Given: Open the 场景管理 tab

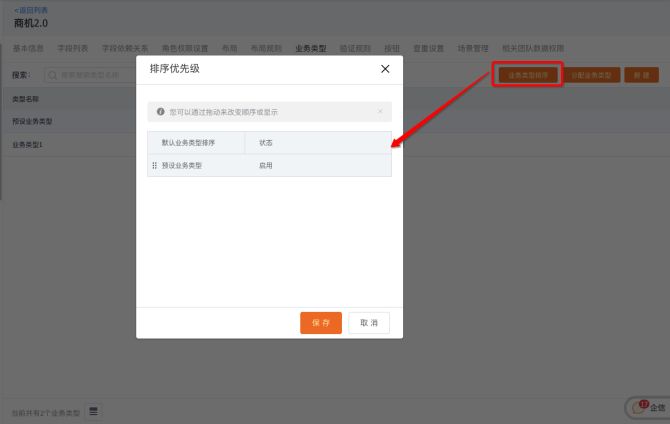Looking at the screenshot, I should tap(473, 48).
